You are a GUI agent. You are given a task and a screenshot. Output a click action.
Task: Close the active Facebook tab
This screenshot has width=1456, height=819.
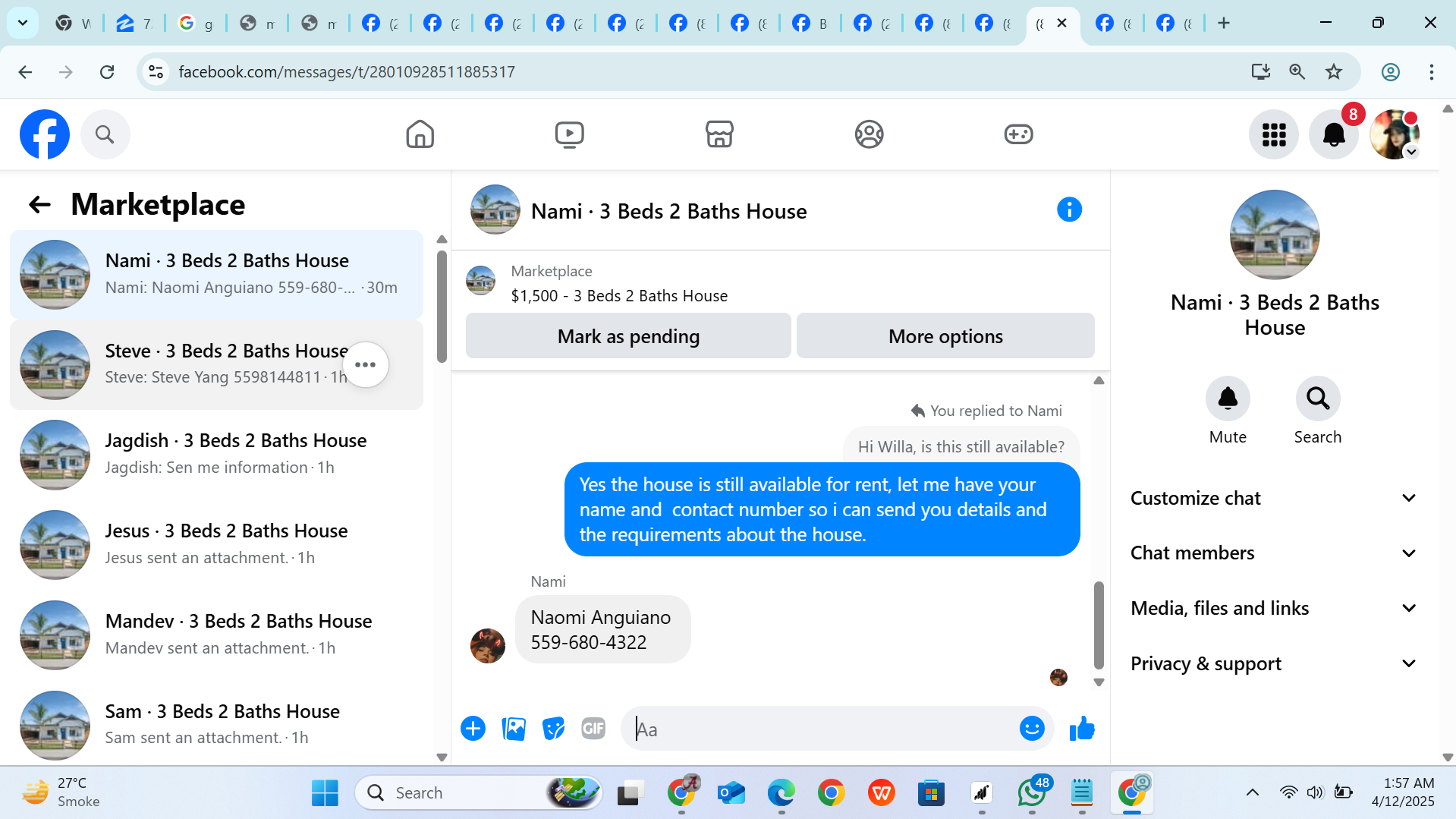click(1062, 23)
